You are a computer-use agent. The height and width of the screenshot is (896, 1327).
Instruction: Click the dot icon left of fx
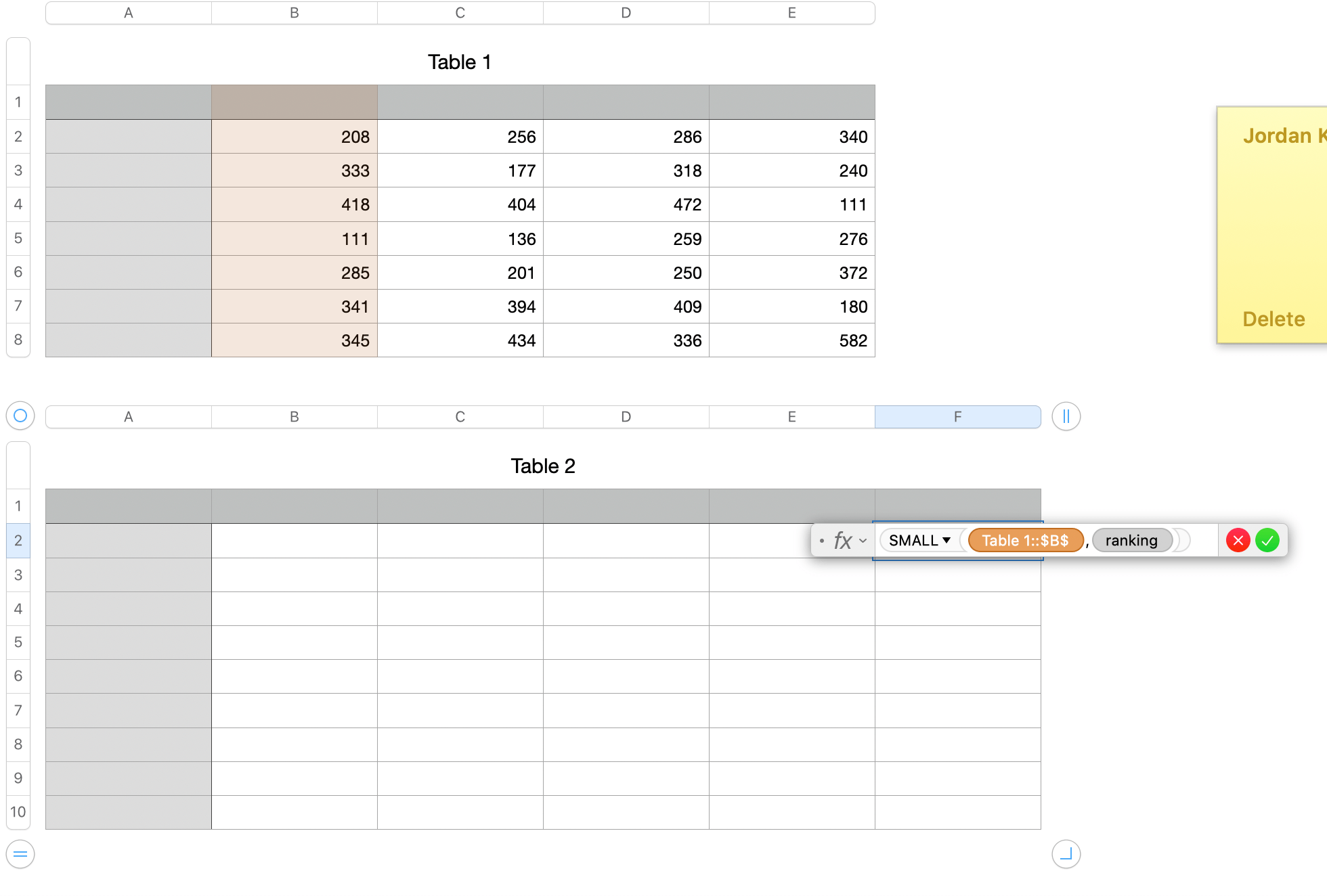click(x=821, y=540)
